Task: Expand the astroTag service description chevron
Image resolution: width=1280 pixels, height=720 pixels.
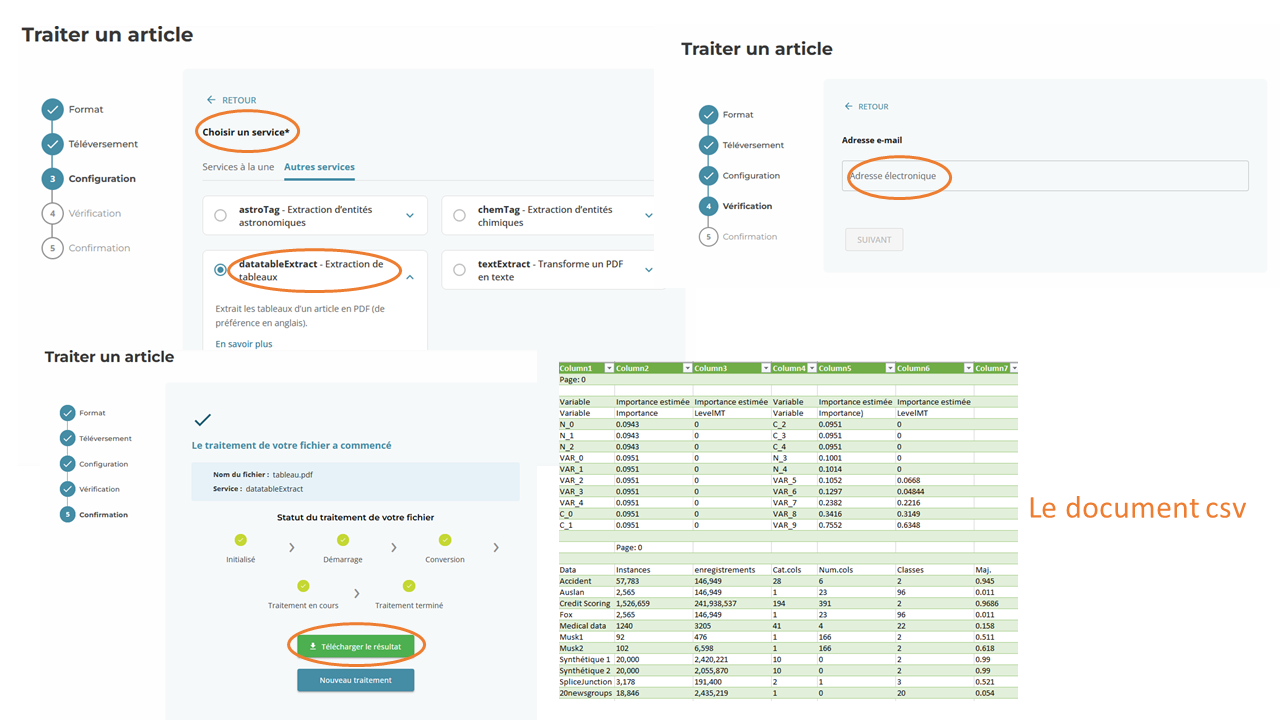Action: coord(410,215)
